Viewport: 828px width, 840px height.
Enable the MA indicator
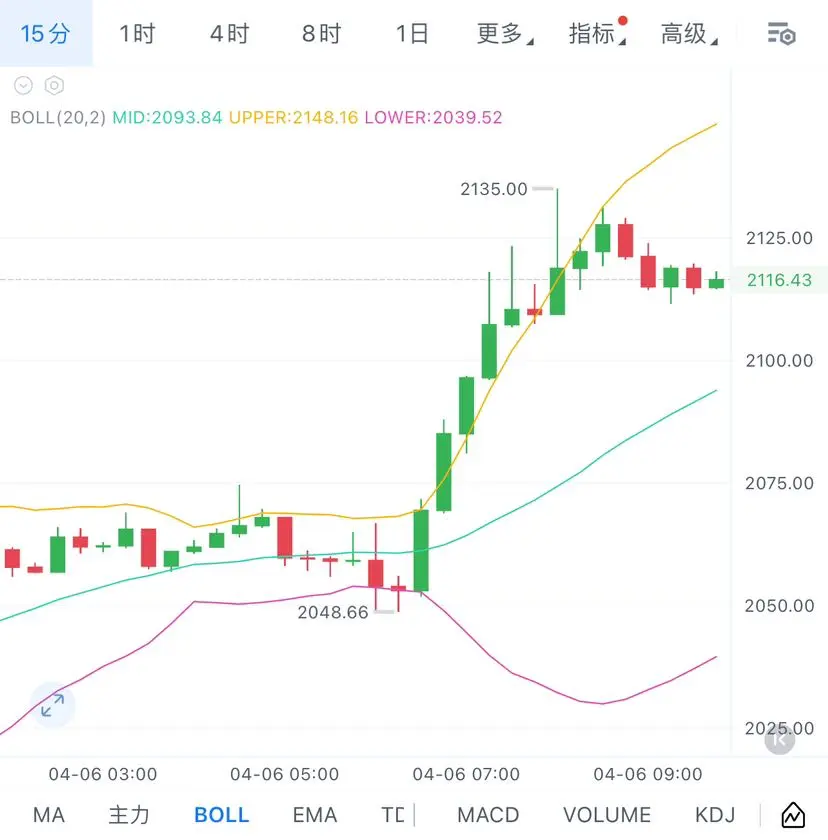(x=49, y=815)
